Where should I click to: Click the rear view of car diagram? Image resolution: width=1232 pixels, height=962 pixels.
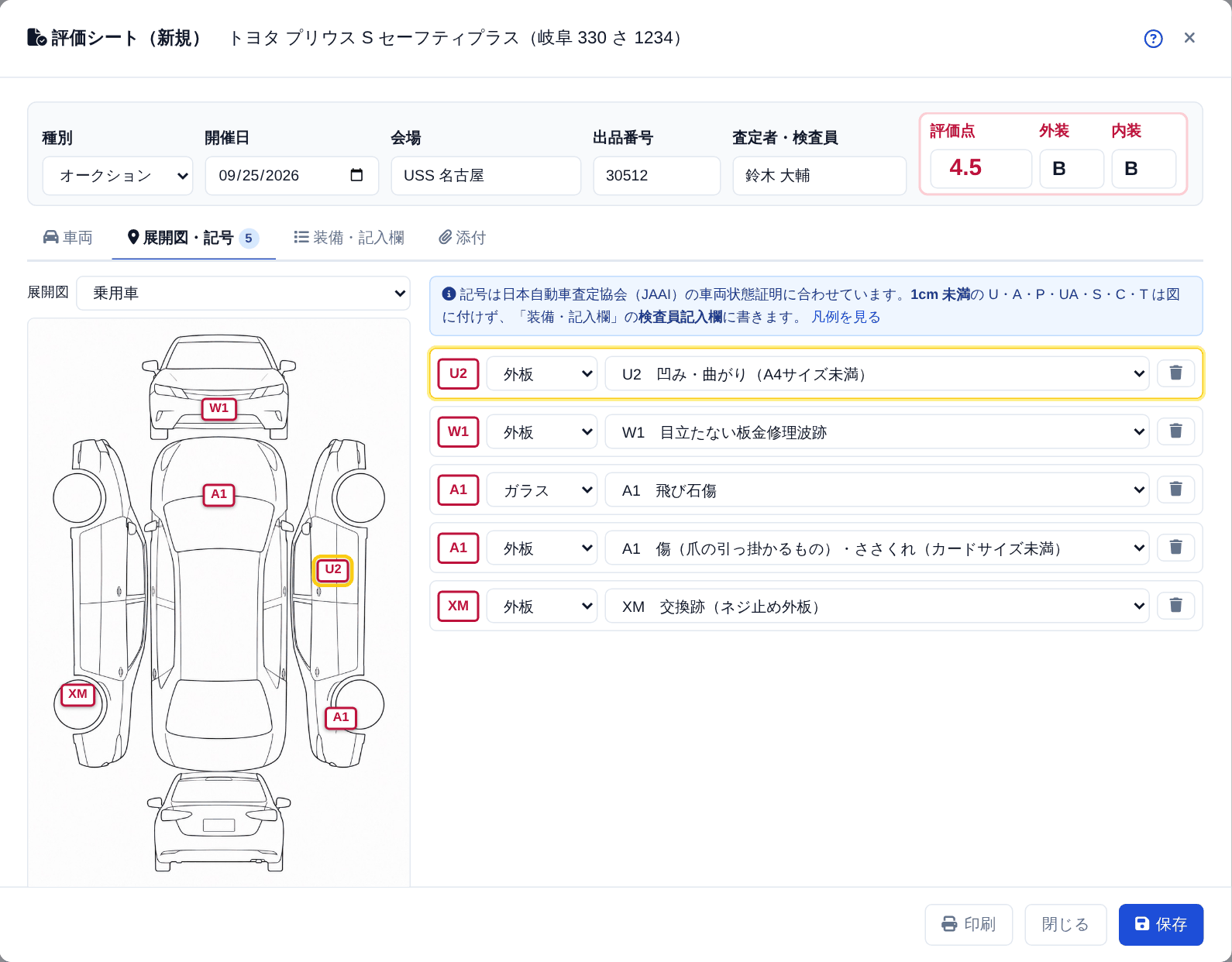coord(219,822)
